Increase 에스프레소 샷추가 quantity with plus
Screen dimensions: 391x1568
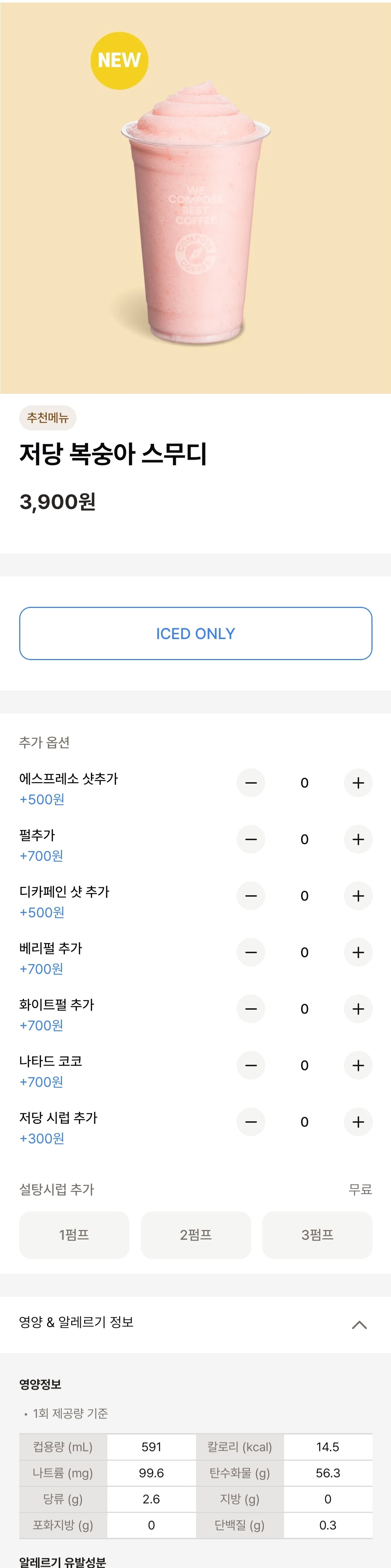(x=358, y=783)
